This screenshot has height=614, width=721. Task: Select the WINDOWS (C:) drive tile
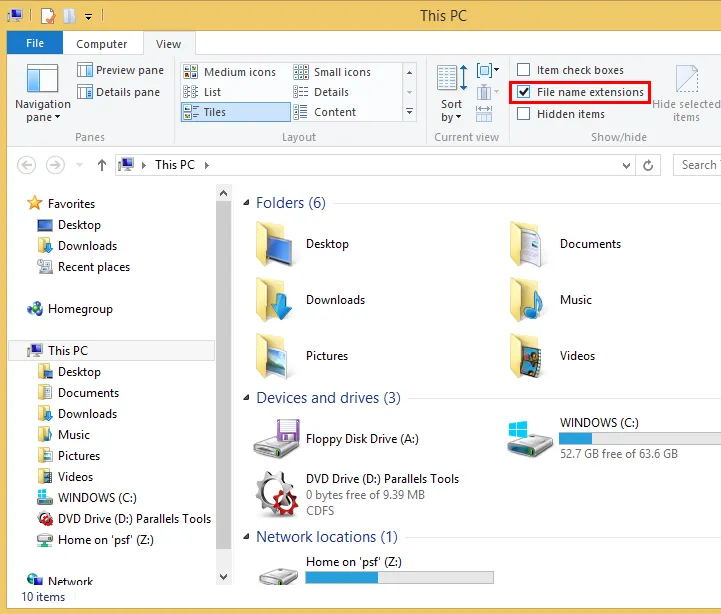coord(613,439)
